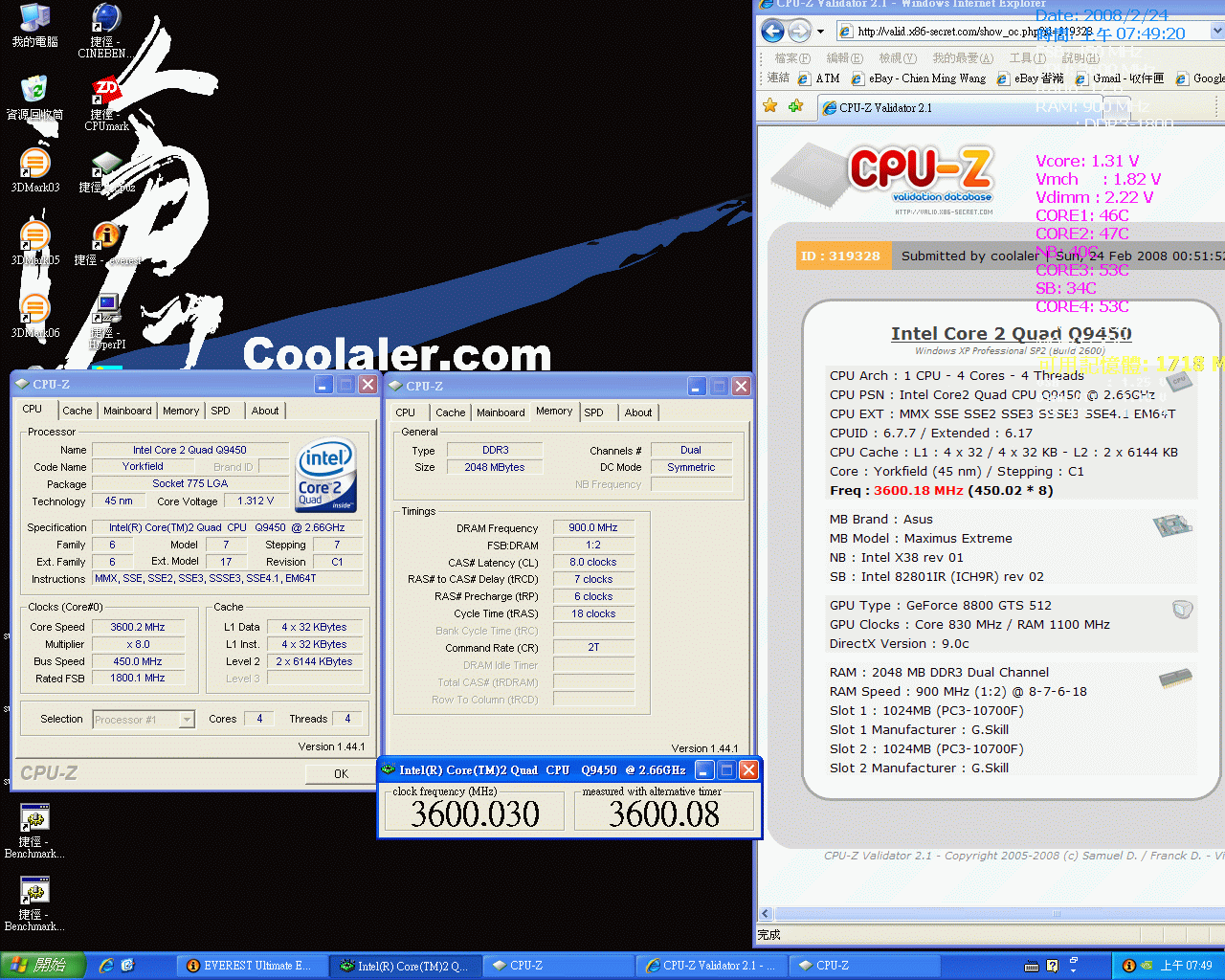Select the CINEBENCH shortcut on the desktop
1225x980 pixels.
(105, 31)
